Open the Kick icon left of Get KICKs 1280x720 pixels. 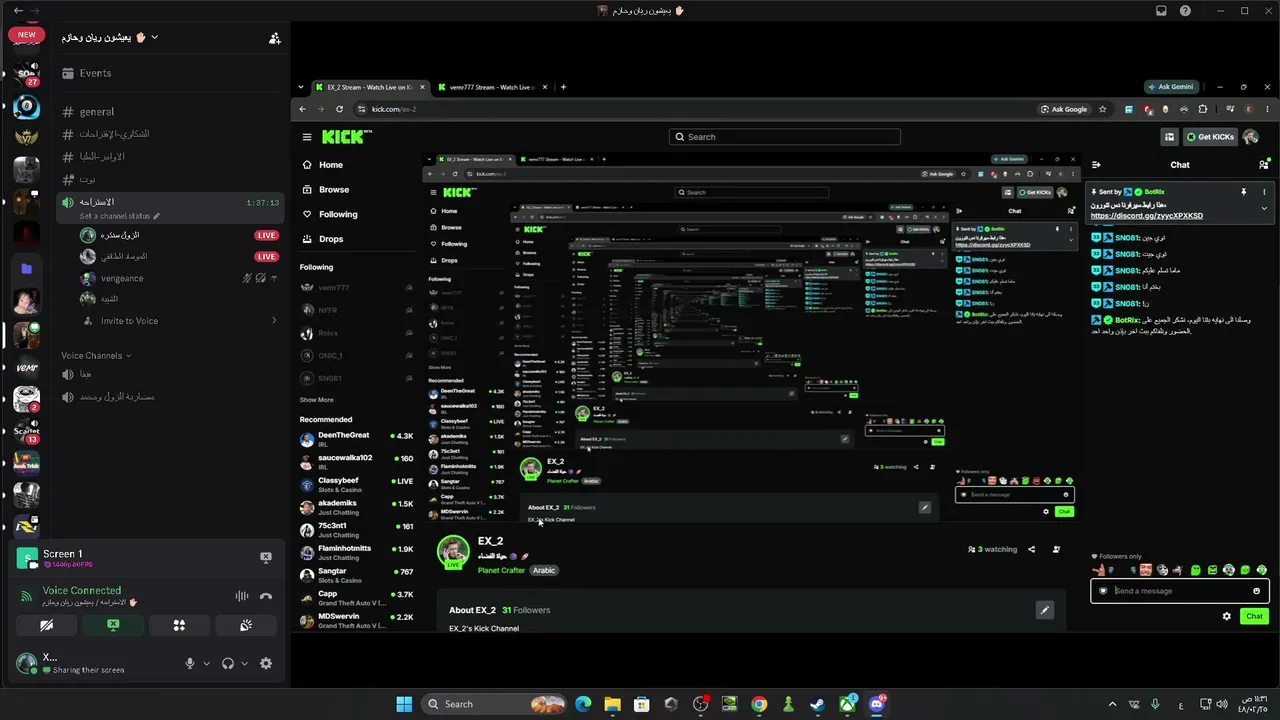point(1169,137)
